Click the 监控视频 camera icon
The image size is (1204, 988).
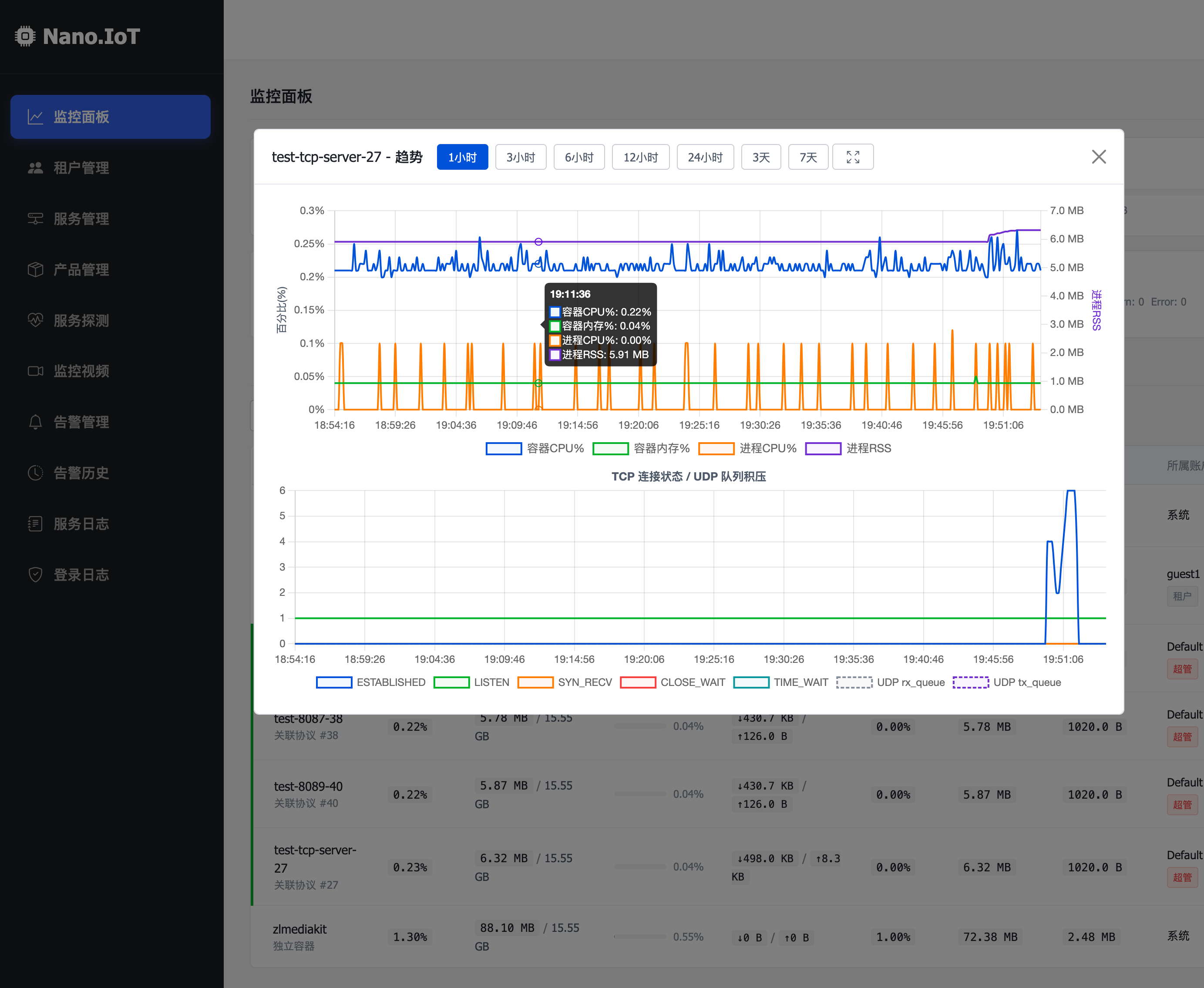tap(35, 371)
